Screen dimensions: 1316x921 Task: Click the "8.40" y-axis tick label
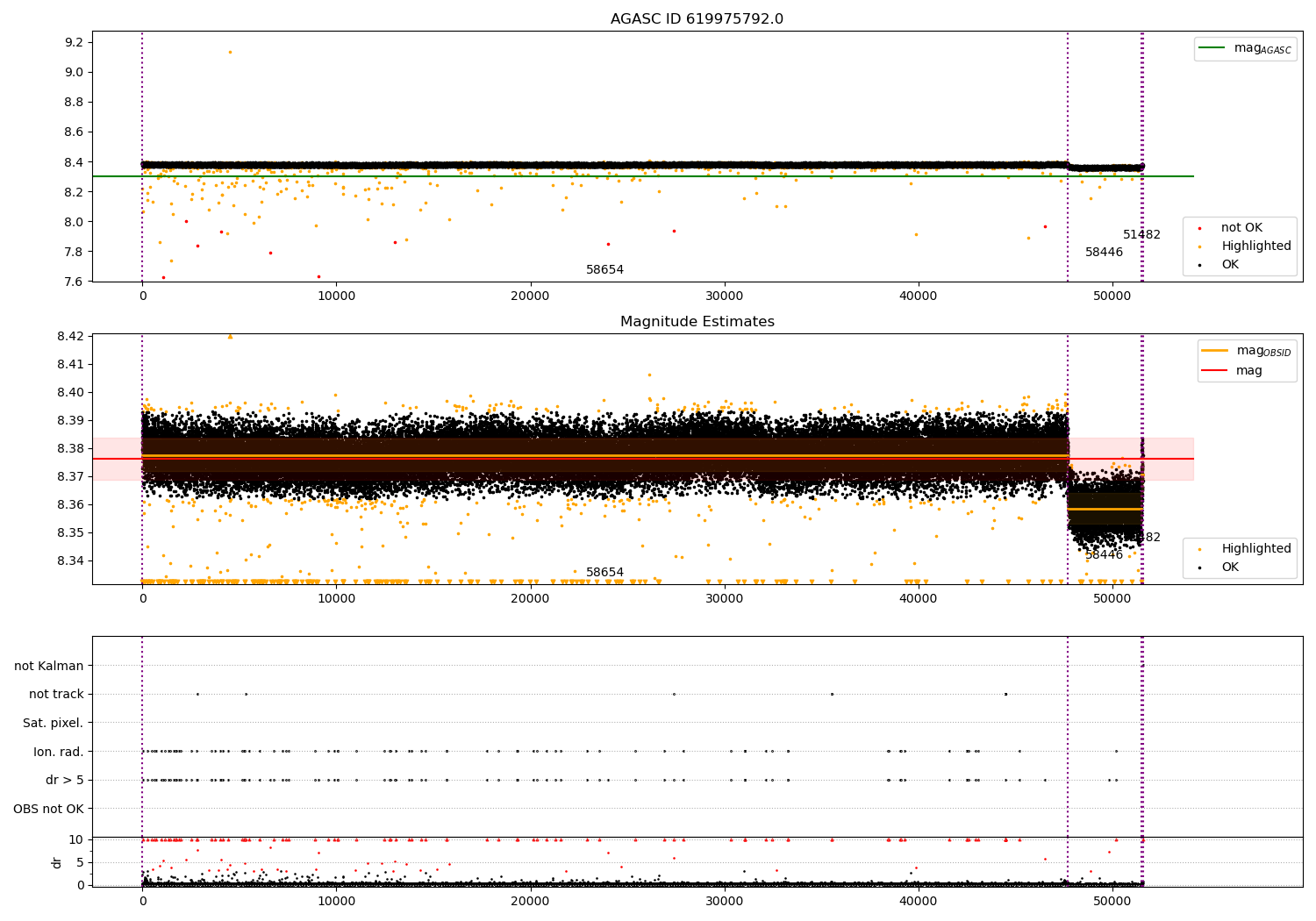(70, 393)
